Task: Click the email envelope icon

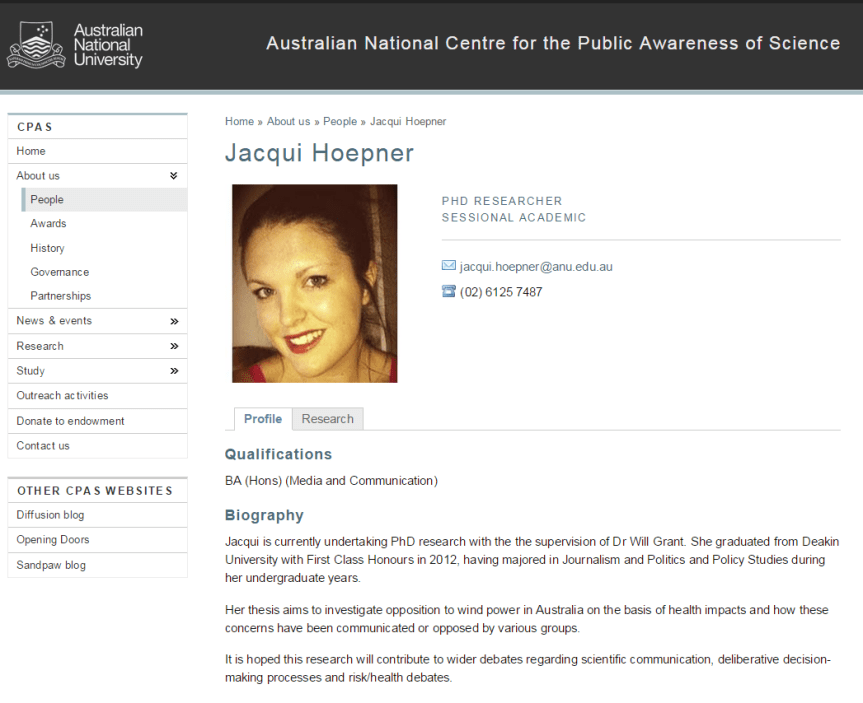Action: click(x=448, y=265)
